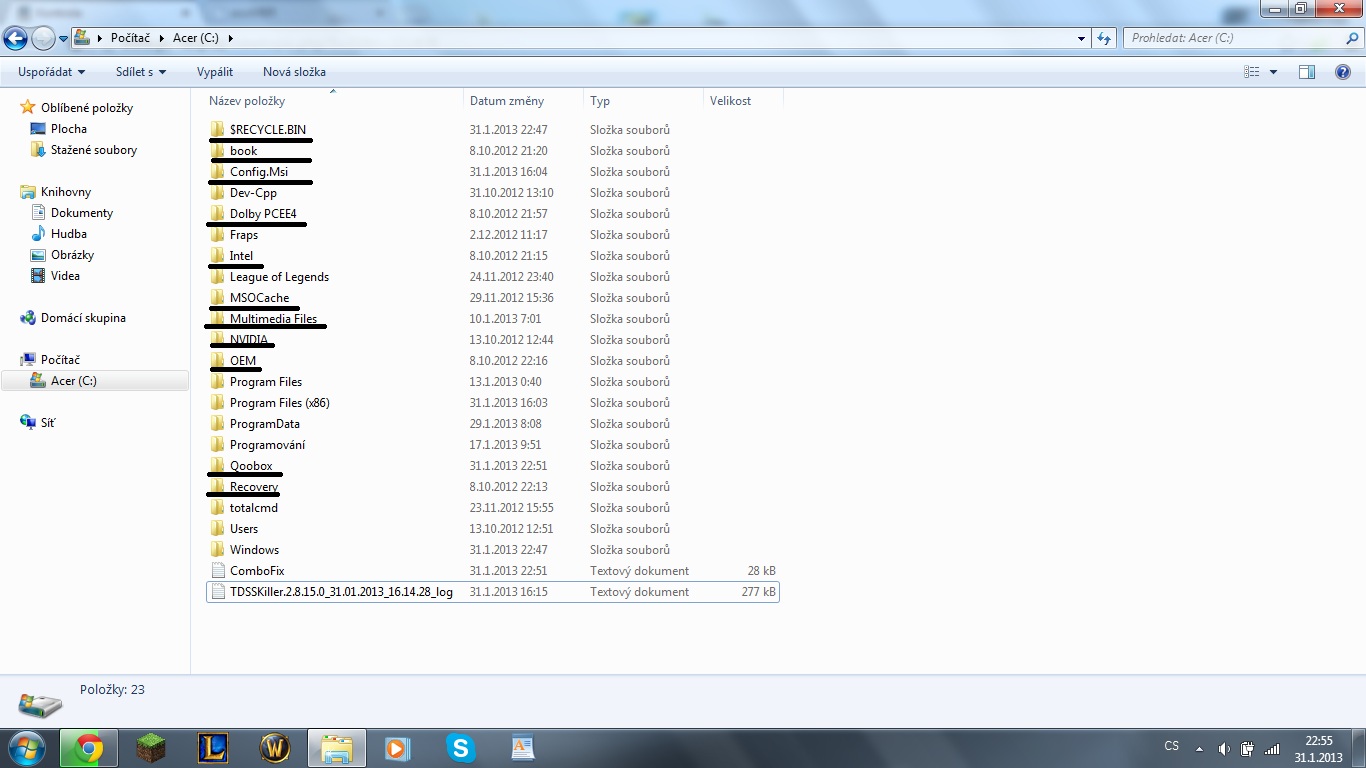Image resolution: width=1366 pixels, height=768 pixels.
Task: Select Stažené soubory in navigation pane
Action: [x=94, y=150]
